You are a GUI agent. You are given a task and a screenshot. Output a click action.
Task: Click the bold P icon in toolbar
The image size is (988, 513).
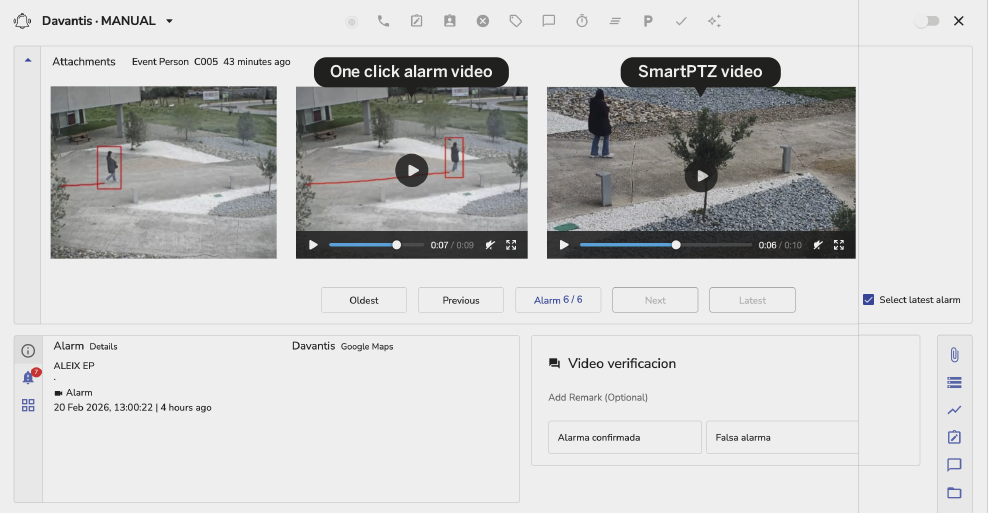click(x=648, y=21)
